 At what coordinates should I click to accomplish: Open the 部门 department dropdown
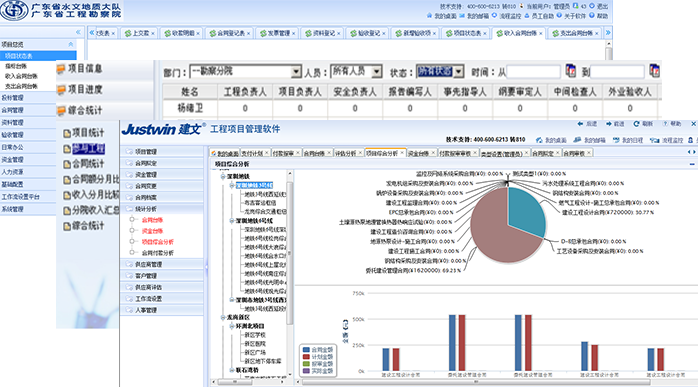pyautogui.click(x=296, y=72)
